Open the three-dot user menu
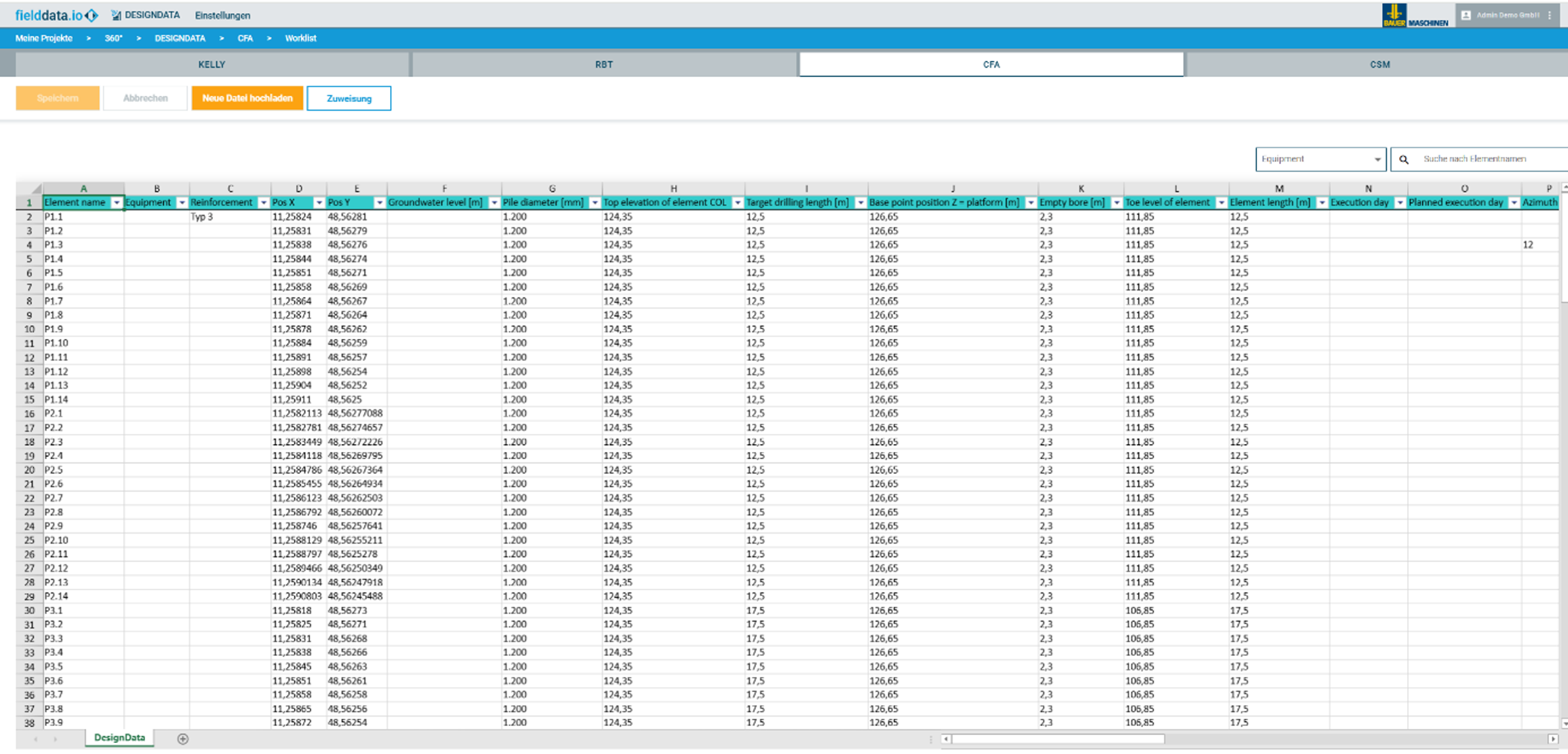The image size is (1568, 754). [x=1549, y=14]
